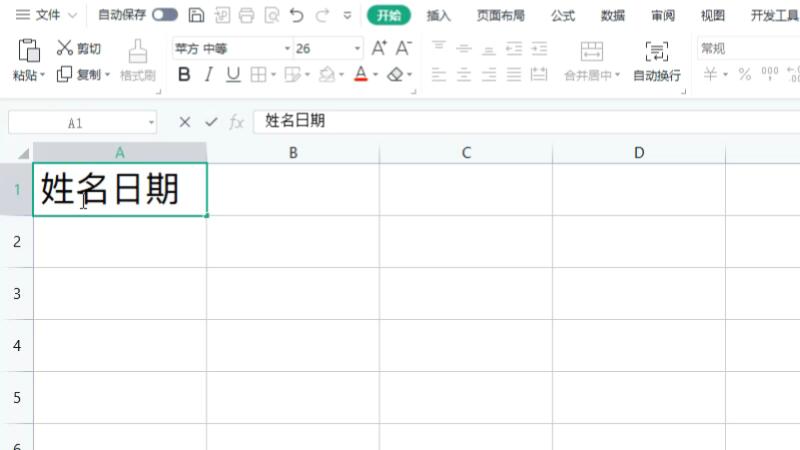Click the save icon in quick access bar
The height and width of the screenshot is (450, 800).
point(197,15)
